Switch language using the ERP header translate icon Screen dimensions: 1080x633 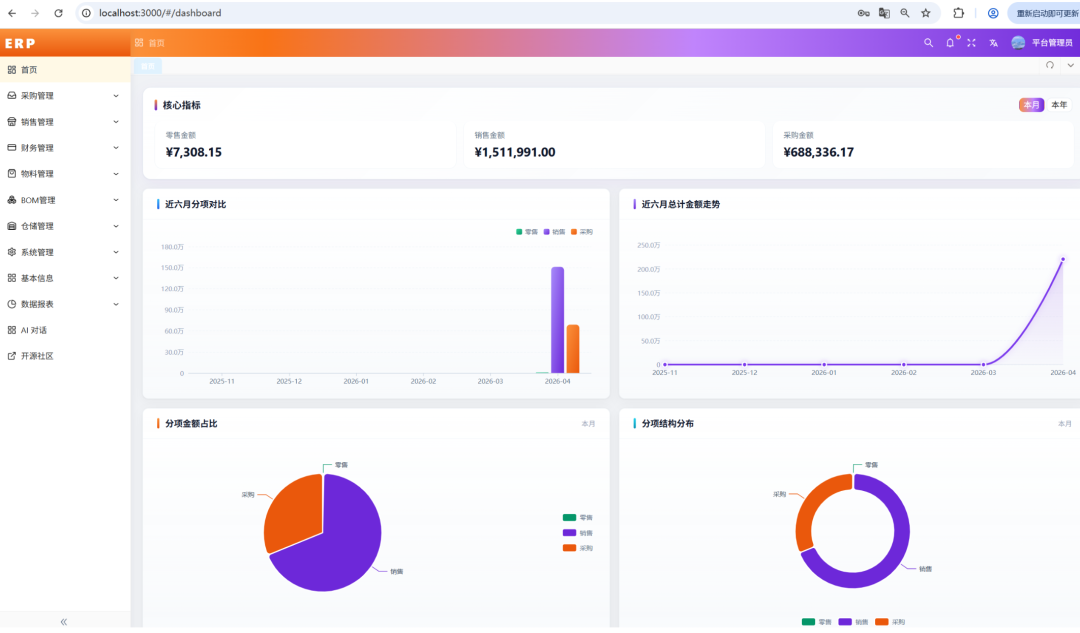tap(993, 43)
